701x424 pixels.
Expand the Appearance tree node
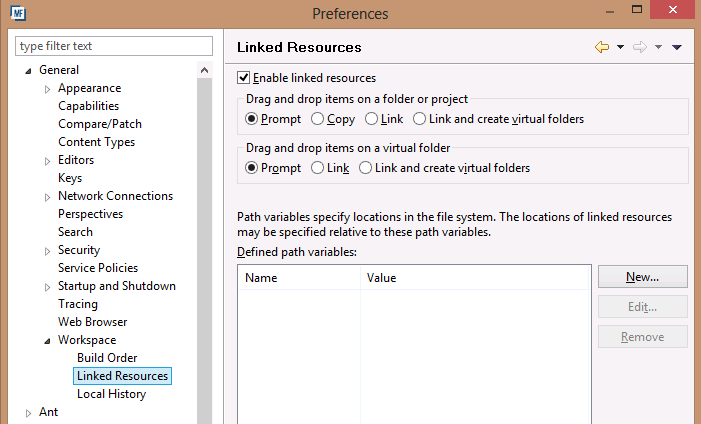[47, 89]
